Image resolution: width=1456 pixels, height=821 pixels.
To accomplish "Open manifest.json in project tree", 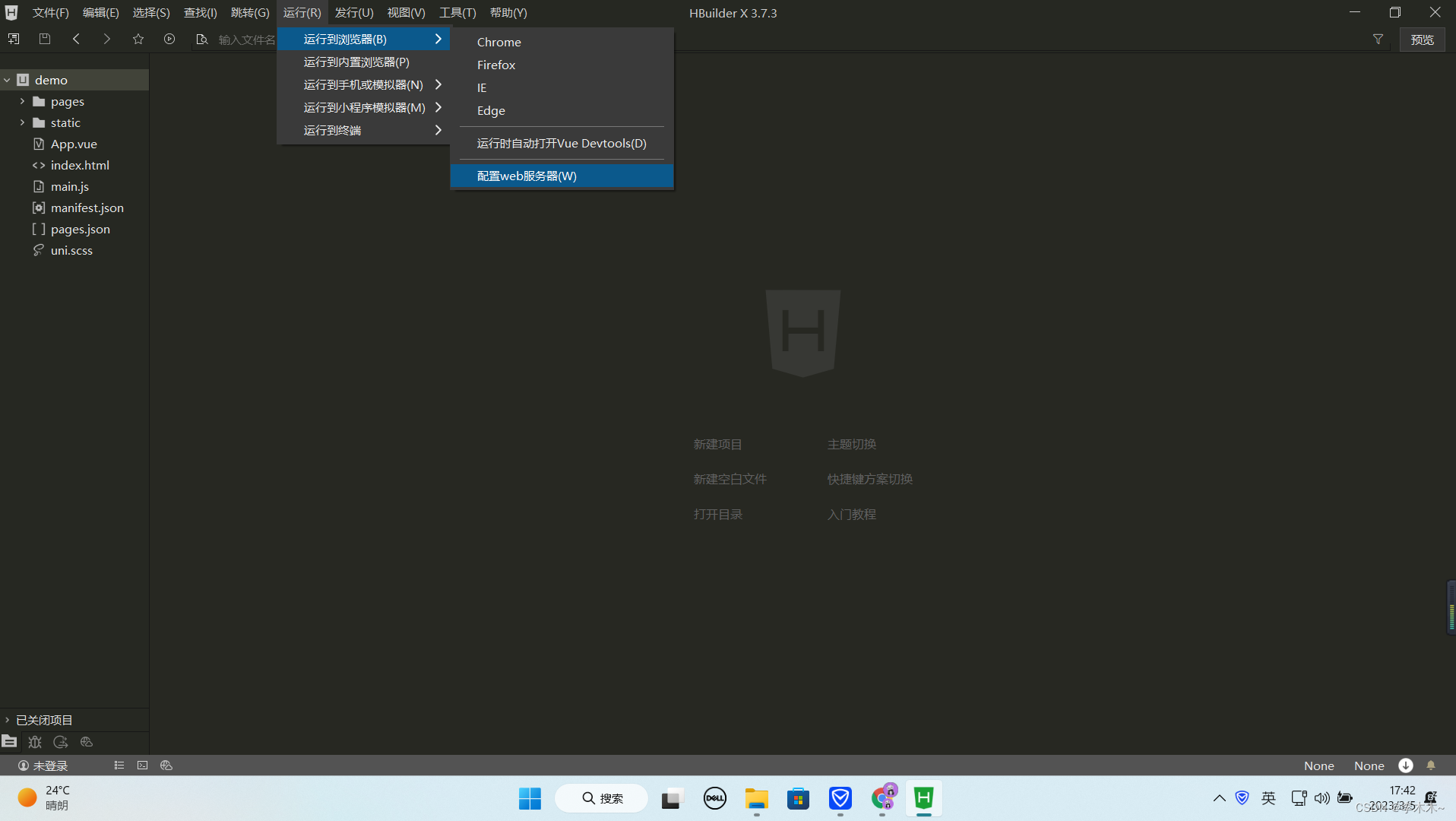I will point(87,208).
